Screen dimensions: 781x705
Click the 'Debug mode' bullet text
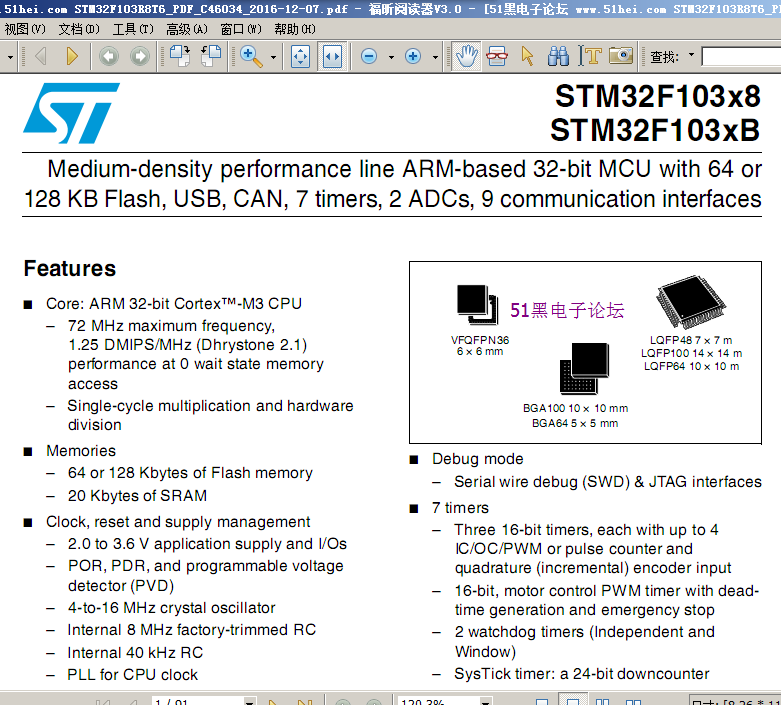pos(478,458)
